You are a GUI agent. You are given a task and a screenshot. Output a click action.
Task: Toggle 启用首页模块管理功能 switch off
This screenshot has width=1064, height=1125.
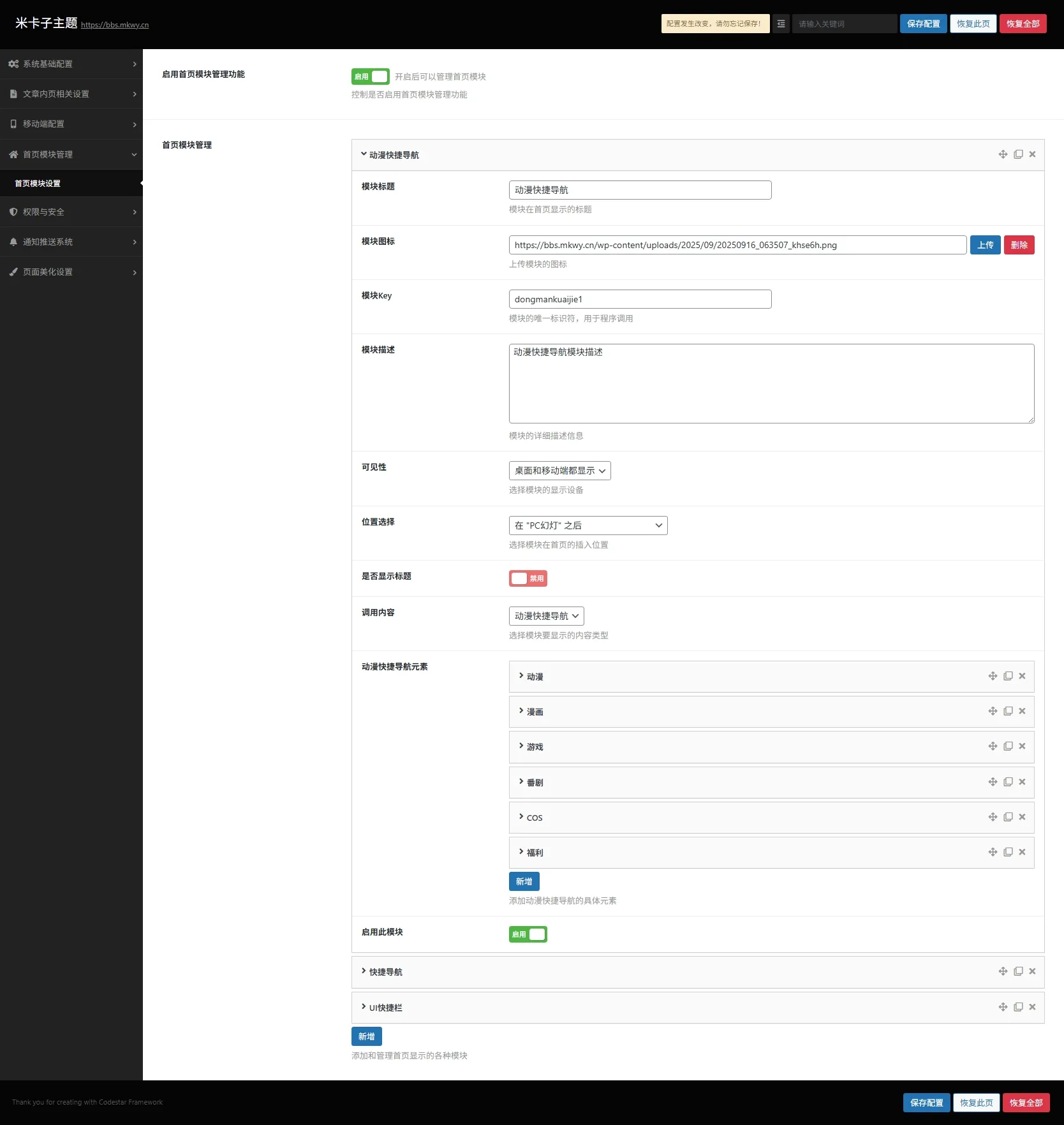[370, 77]
